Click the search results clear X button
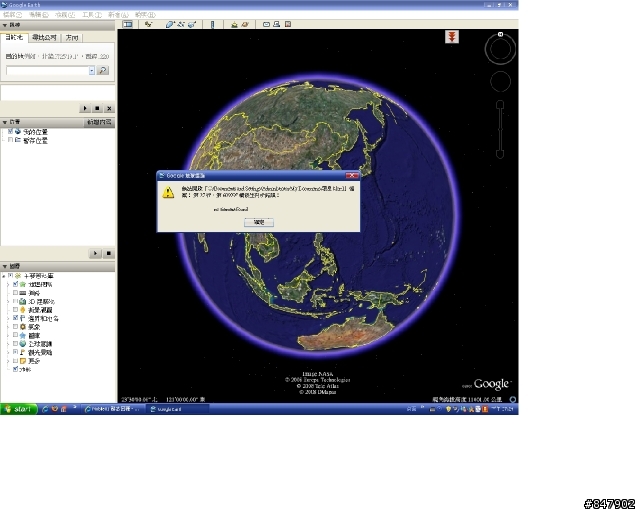 click(x=109, y=108)
